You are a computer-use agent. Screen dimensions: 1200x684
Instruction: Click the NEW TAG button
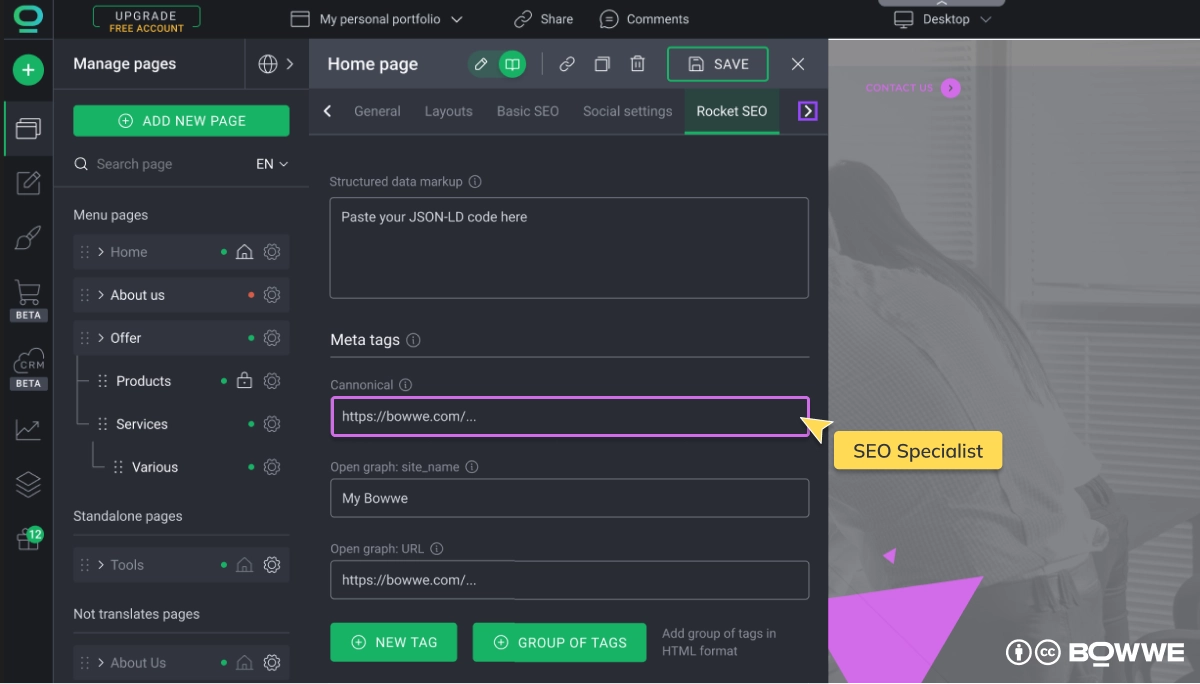point(393,642)
